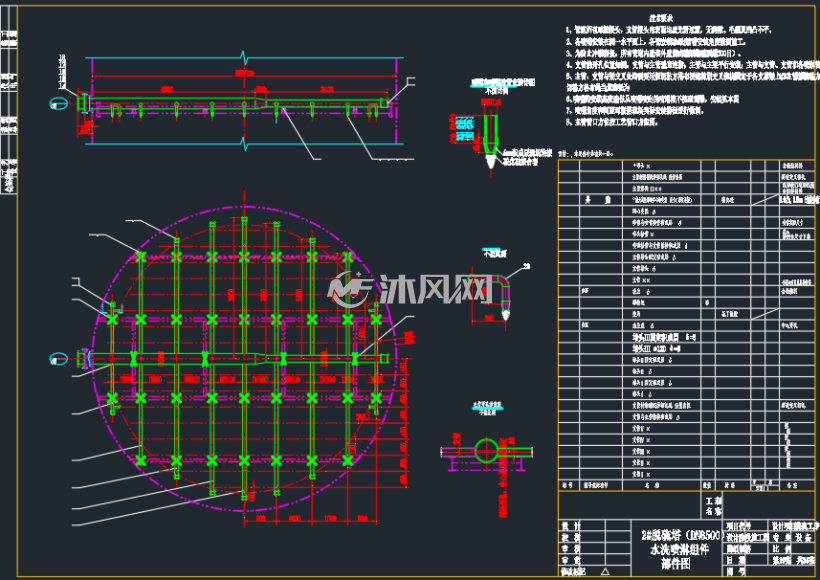820x580 pixels.
Task: Select the white nozzle cone in straight-pipe detail
Action: click(x=490, y=161)
